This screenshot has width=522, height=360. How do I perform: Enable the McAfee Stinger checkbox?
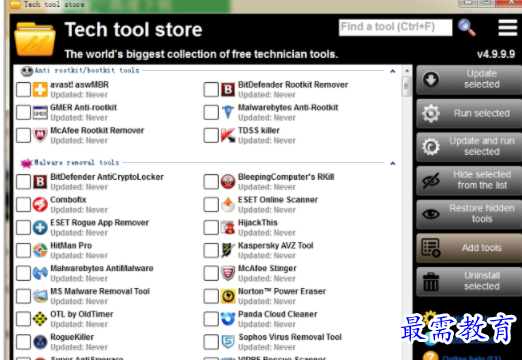[x=211, y=273]
